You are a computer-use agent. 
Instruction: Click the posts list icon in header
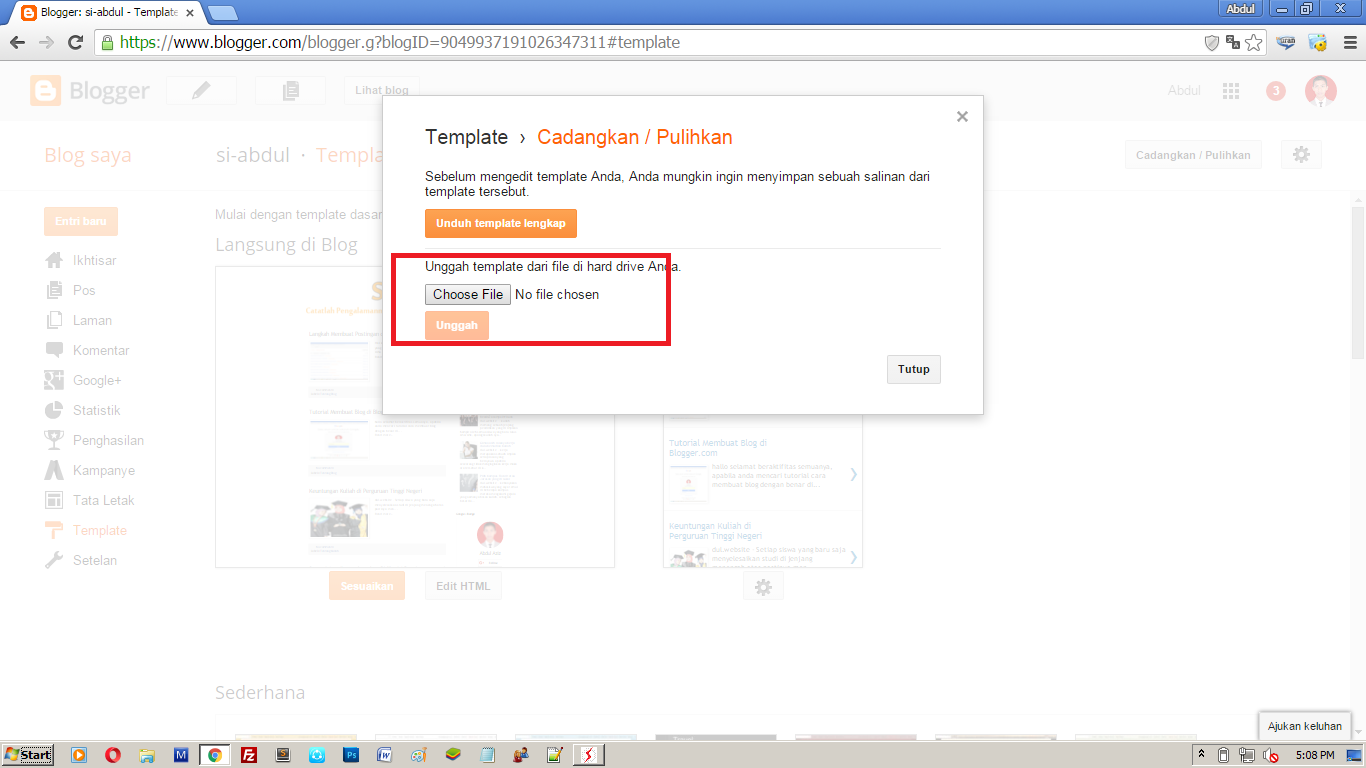(290, 90)
